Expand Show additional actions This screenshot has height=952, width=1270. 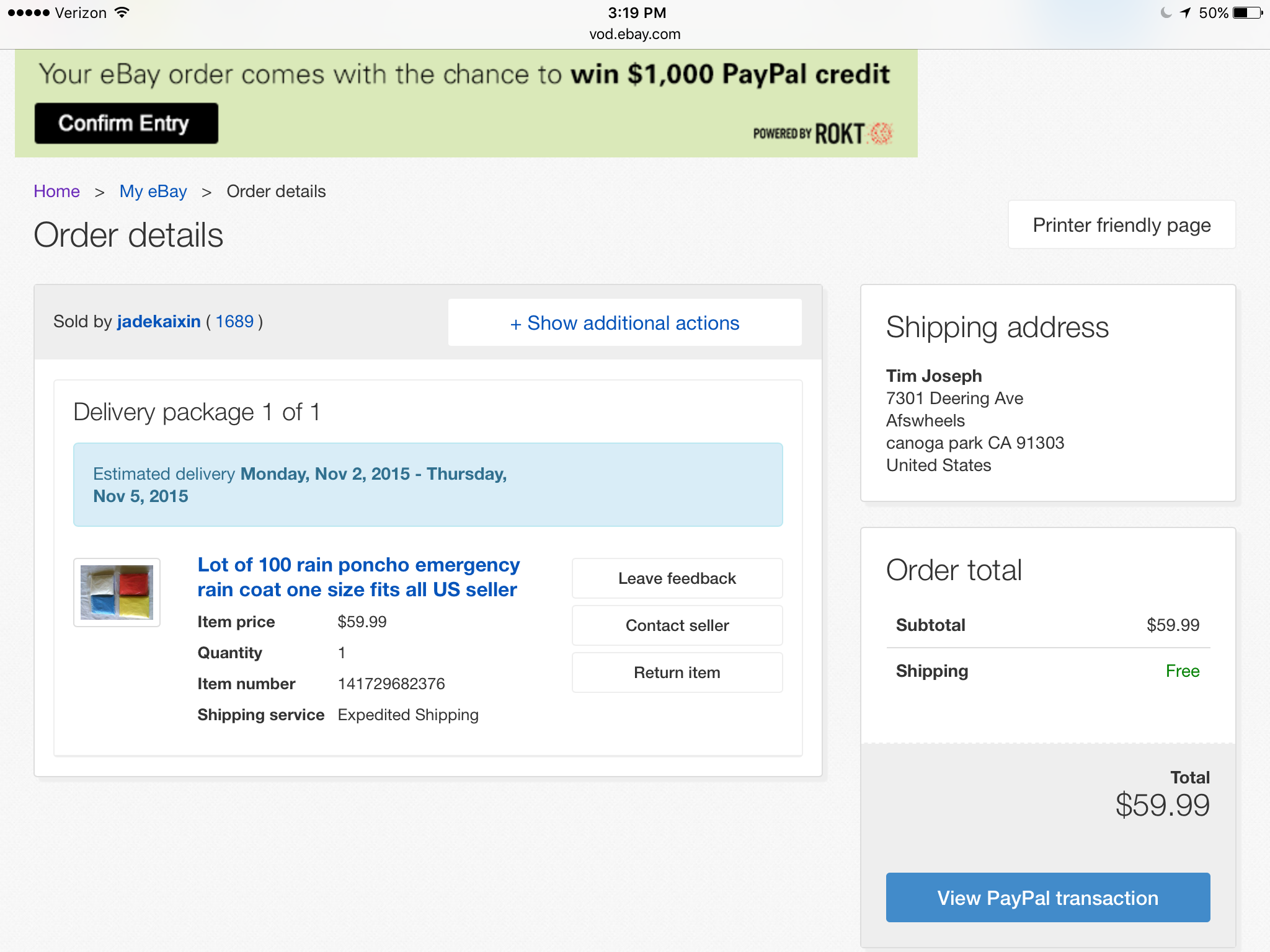pos(624,323)
